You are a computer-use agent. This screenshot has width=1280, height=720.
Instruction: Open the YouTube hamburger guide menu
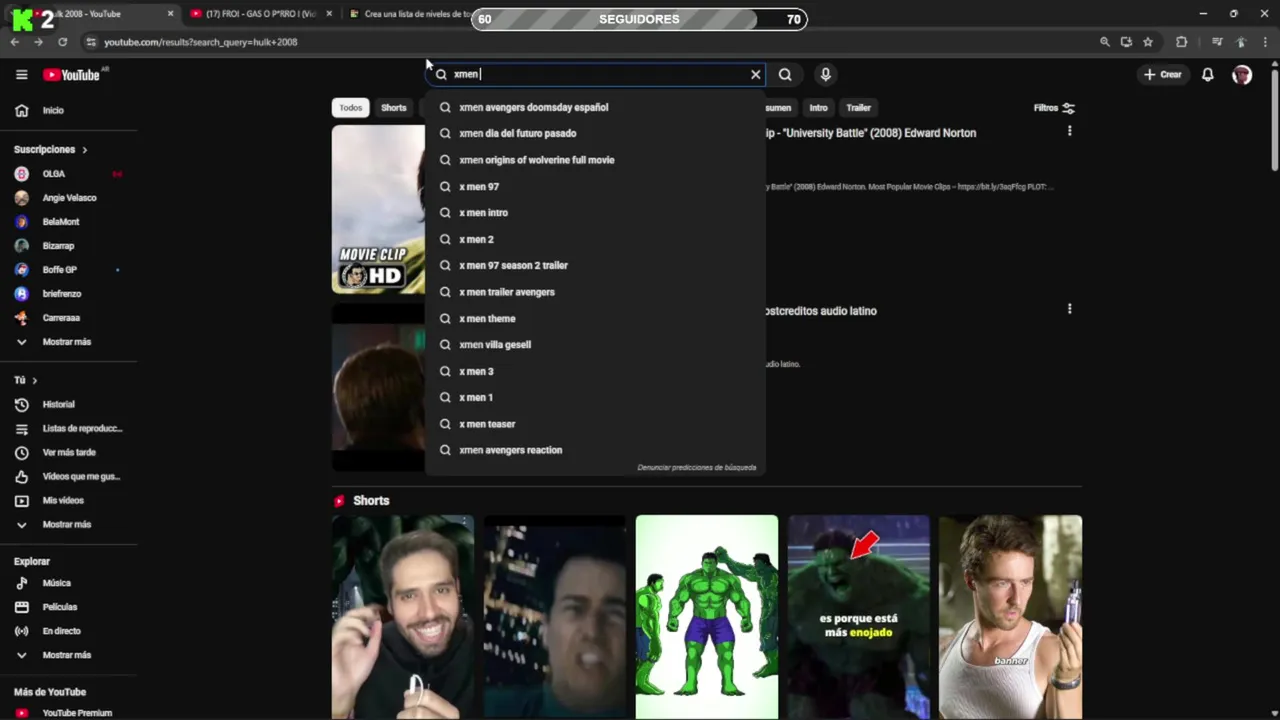tap(21, 75)
